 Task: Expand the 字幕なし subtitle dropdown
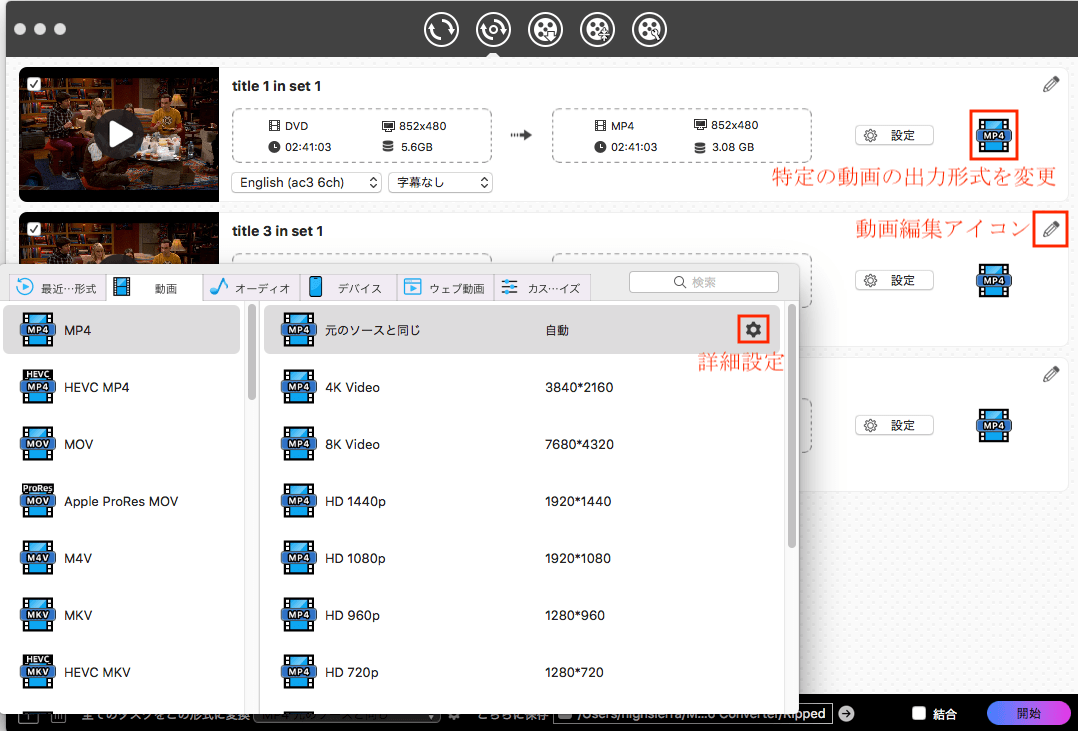[440, 183]
